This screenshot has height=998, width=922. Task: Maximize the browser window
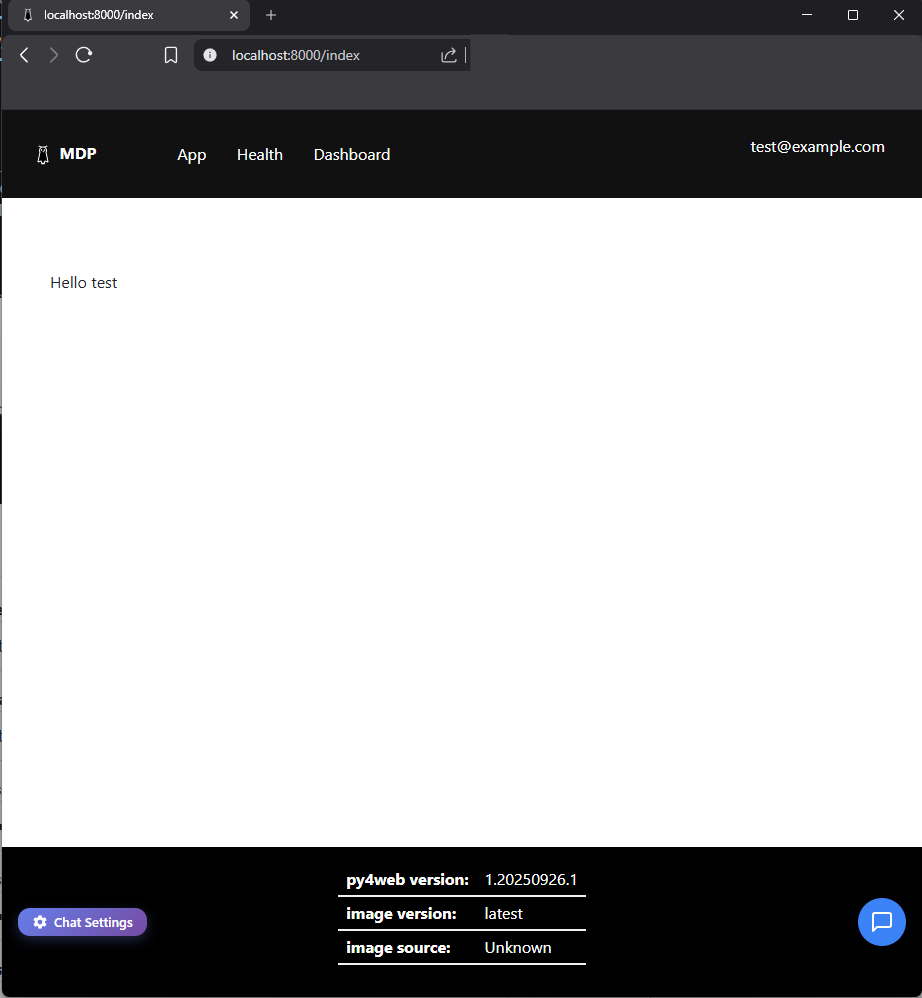852,15
